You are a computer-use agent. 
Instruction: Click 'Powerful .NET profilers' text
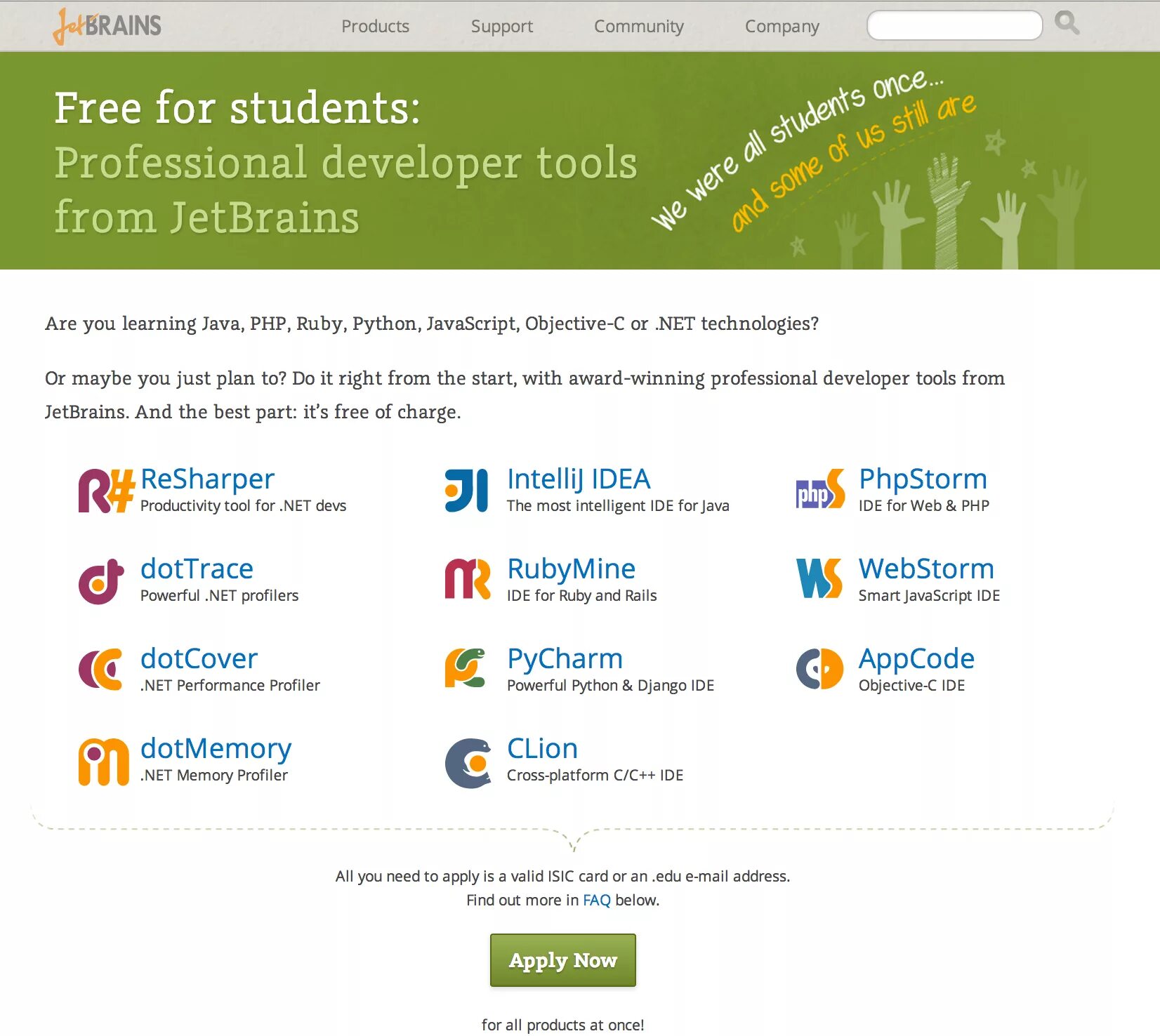(x=219, y=595)
